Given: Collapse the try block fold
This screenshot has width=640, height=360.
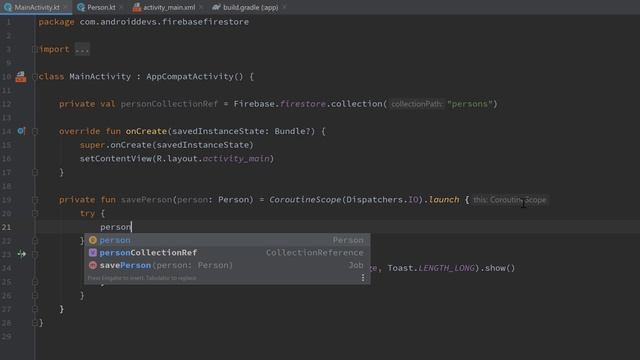Looking at the screenshot, I should tap(35, 213).
